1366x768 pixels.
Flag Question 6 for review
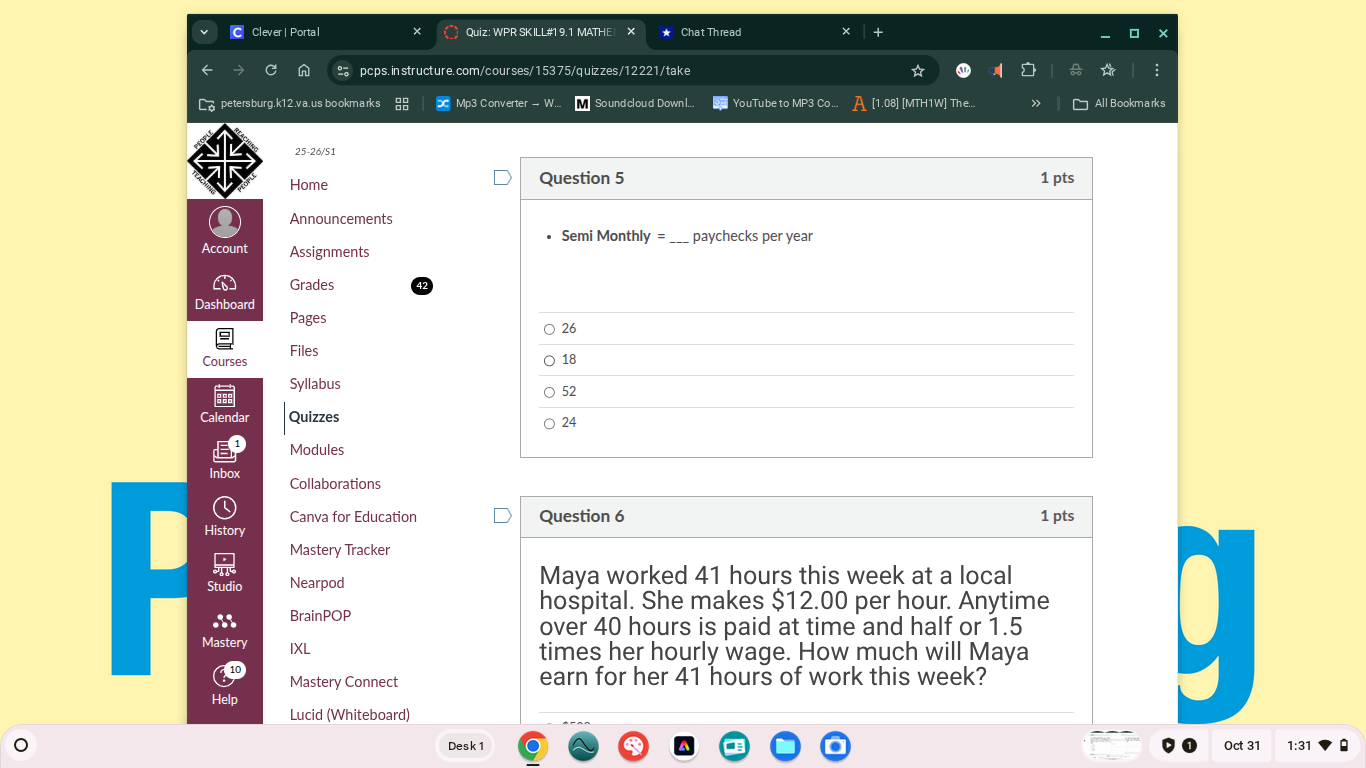pos(503,516)
